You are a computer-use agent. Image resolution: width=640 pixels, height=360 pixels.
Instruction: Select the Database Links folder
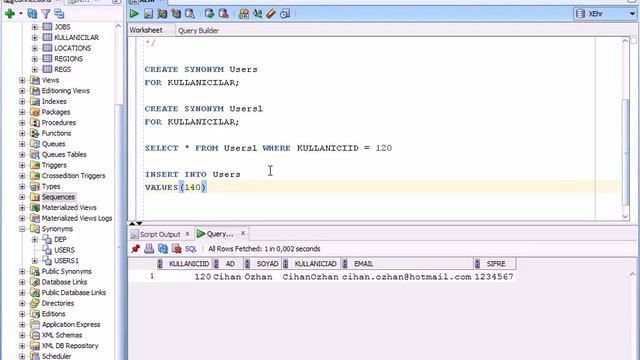(x=64, y=282)
